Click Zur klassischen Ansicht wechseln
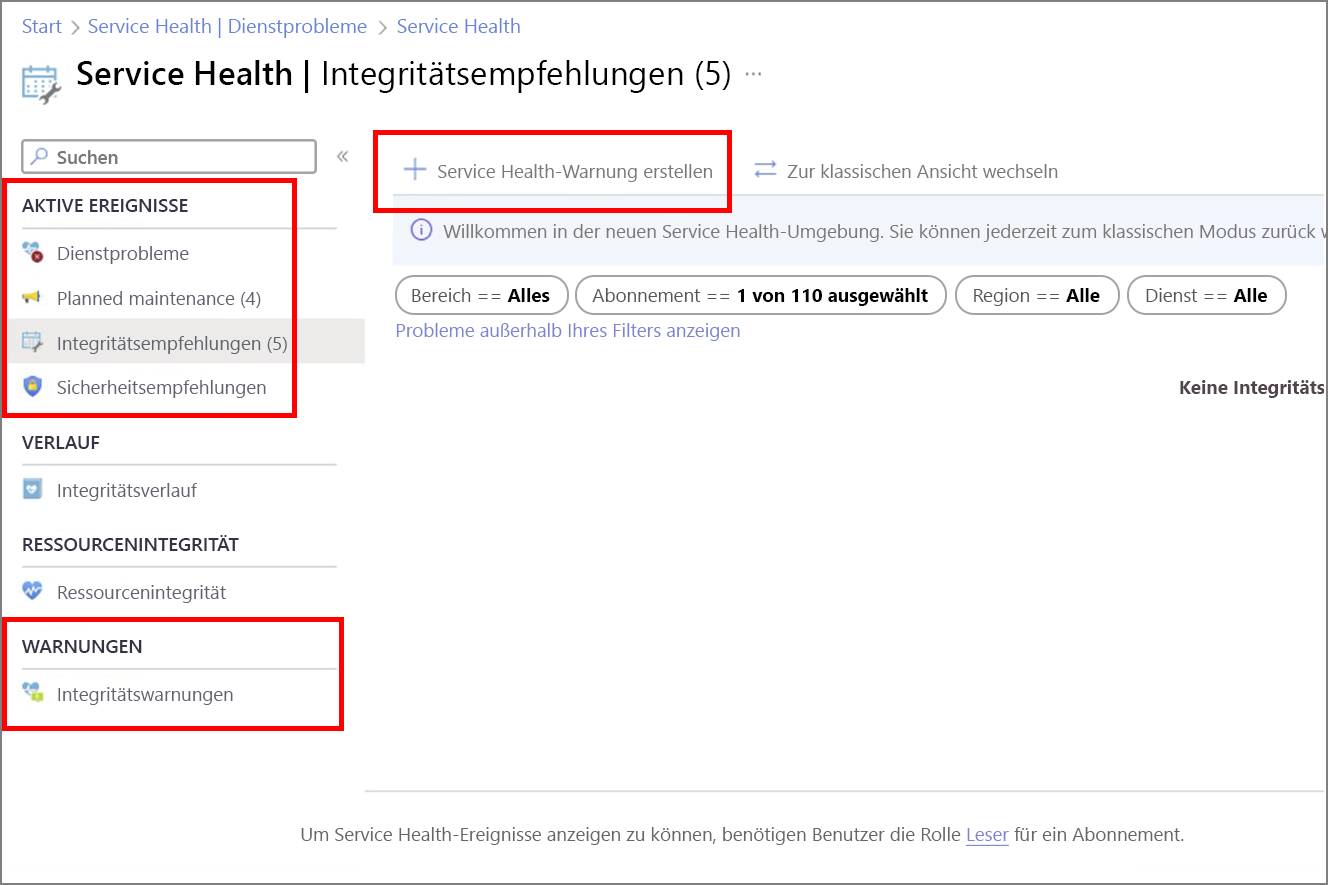Image resolution: width=1328 pixels, height=885 pixels. 906,171
